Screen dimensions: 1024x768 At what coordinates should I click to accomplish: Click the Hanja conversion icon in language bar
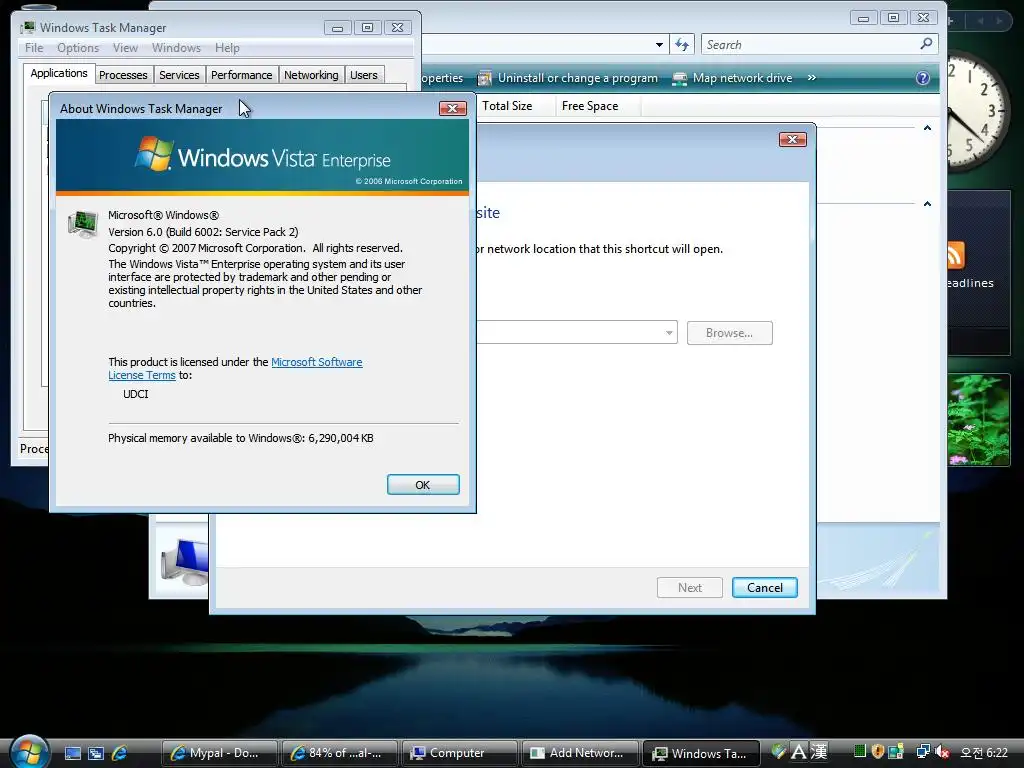[819, 752]
